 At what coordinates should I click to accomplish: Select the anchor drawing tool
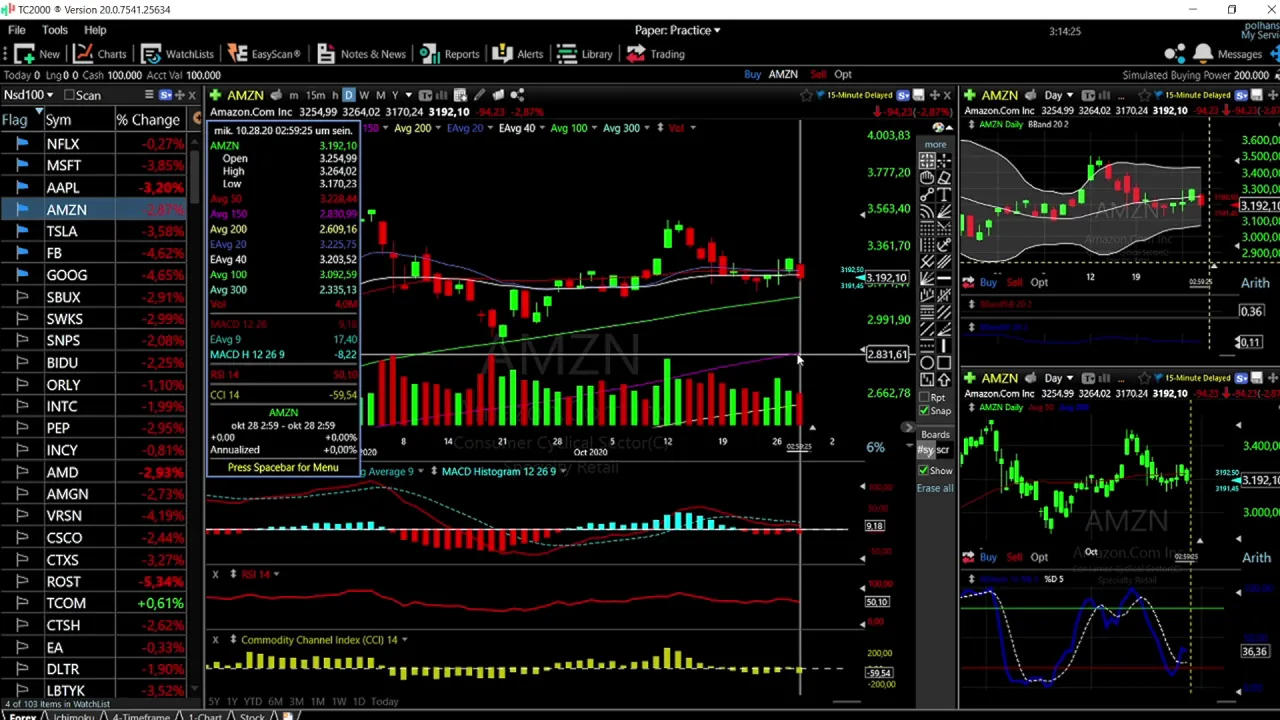[944, 244]
